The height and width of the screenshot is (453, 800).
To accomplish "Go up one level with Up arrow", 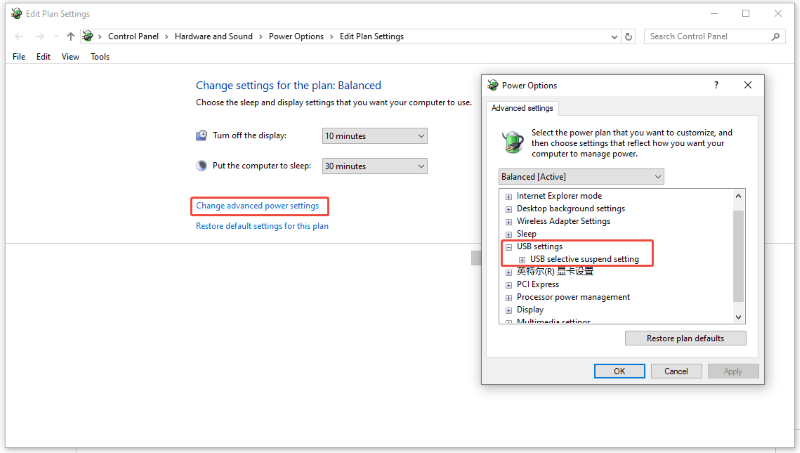I will click(70, 36).
